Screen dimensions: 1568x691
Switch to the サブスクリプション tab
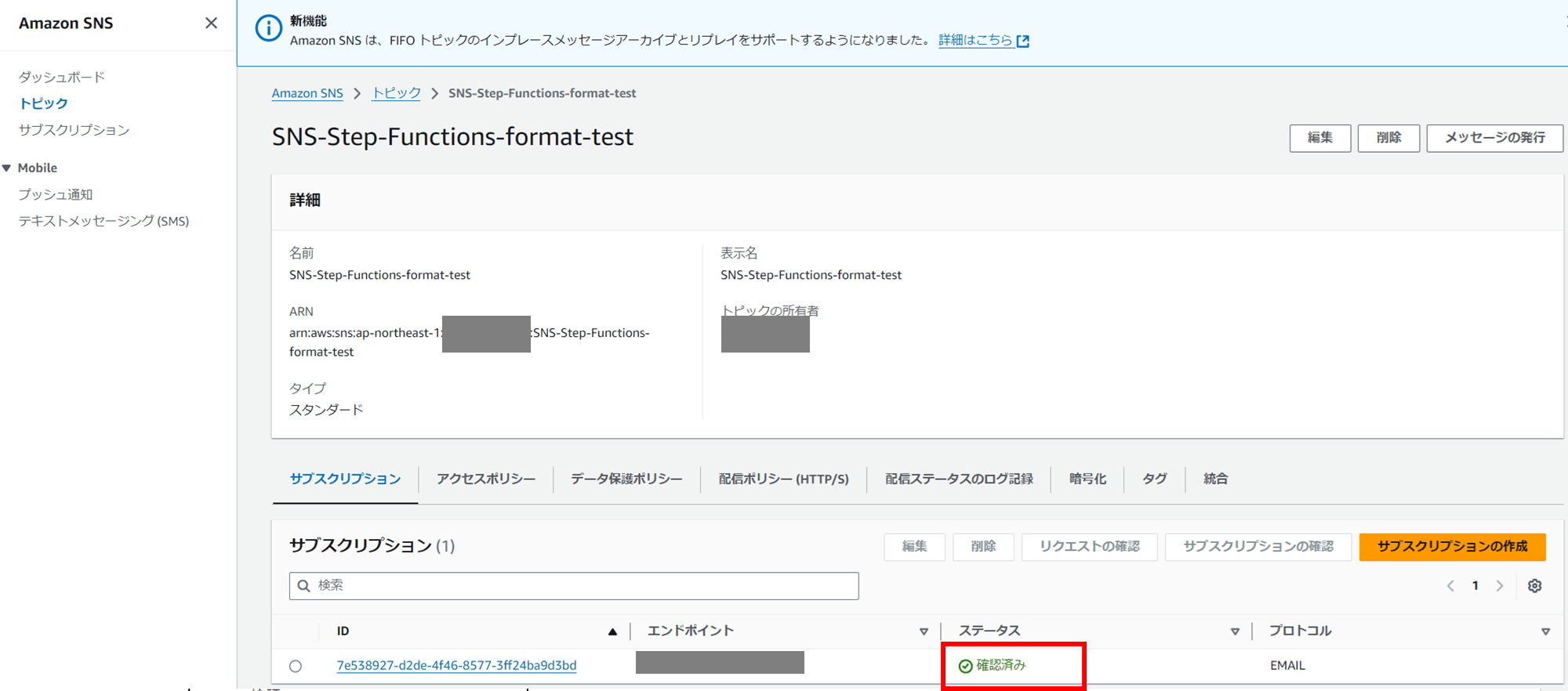[x=345, y=479]
